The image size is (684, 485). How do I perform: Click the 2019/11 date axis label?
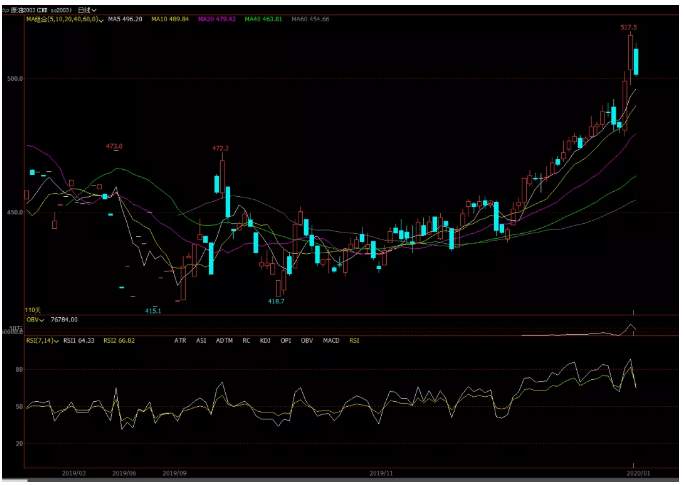tap(381, 473)
